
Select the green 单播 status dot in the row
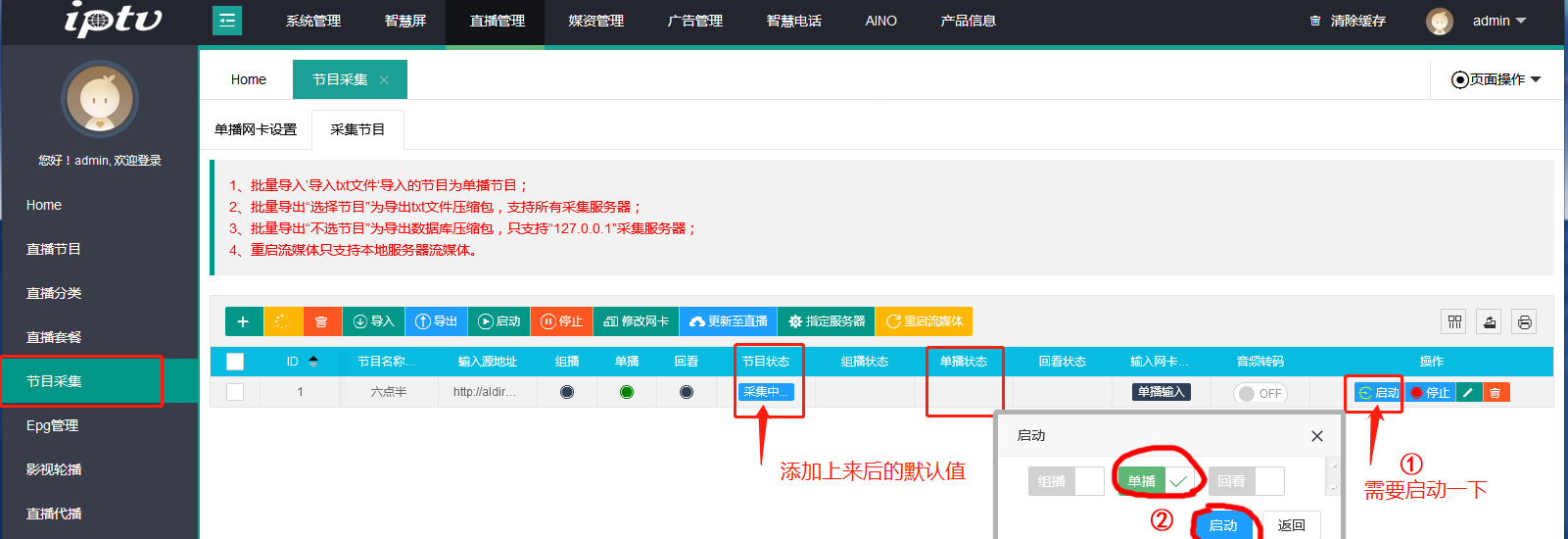click(627, 392)
